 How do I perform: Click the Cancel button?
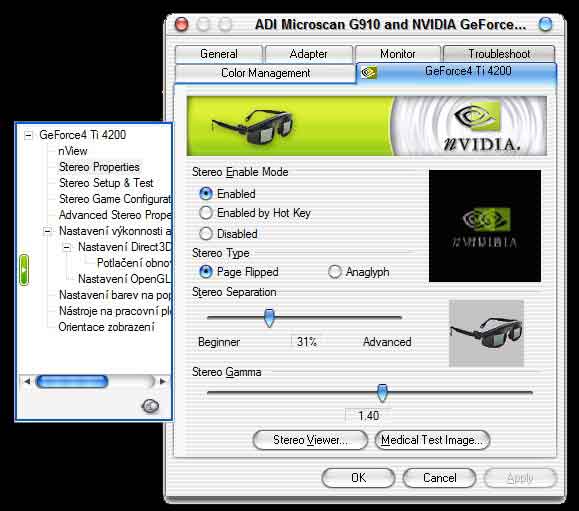(x=439, y=478)
